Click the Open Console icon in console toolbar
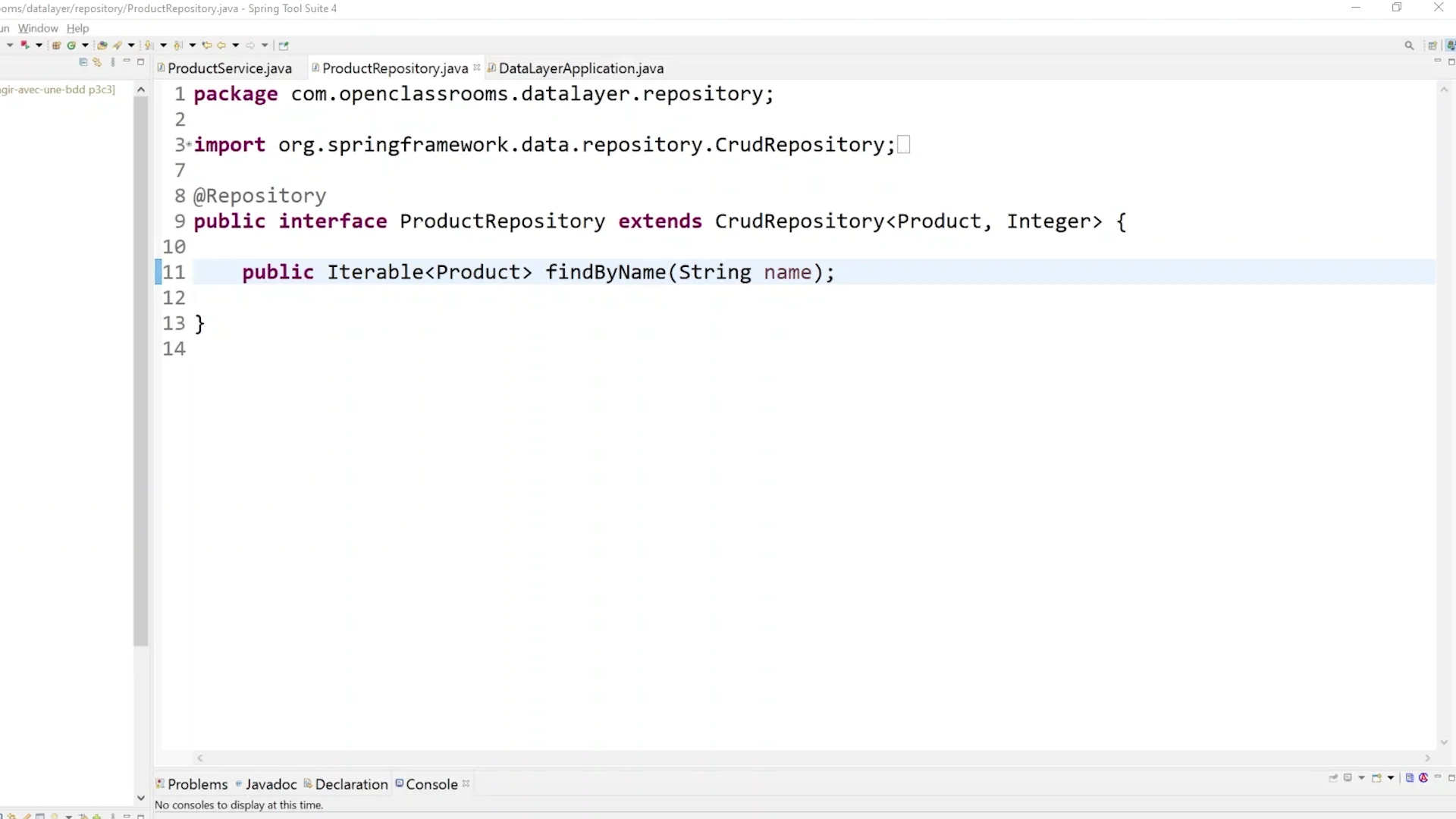The image size is (1456, 819). click(x=1376, y=778)
